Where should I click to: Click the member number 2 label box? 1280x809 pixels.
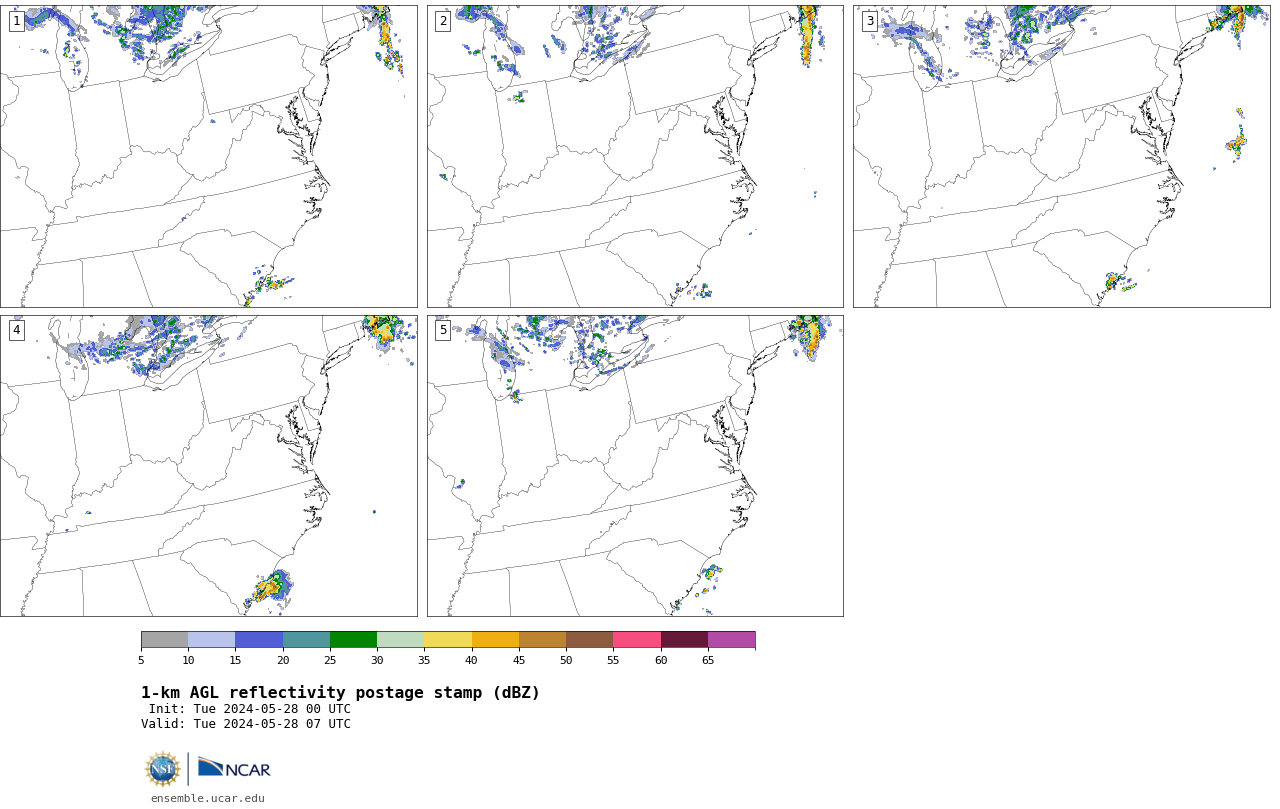(x=443, y=21)
